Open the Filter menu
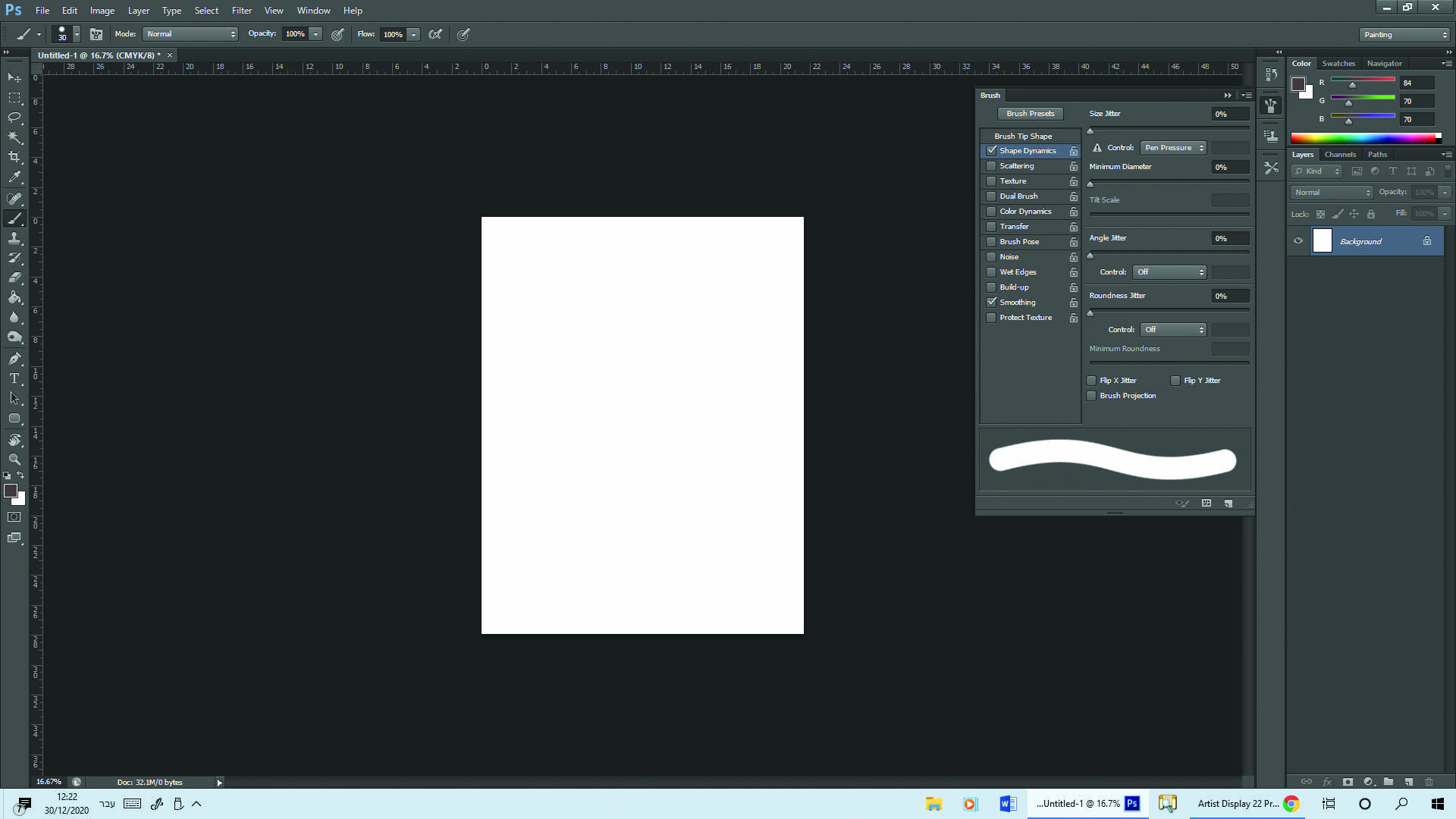Image resolution: width=1456 pixels, height=819 pixels. (241, 11)
